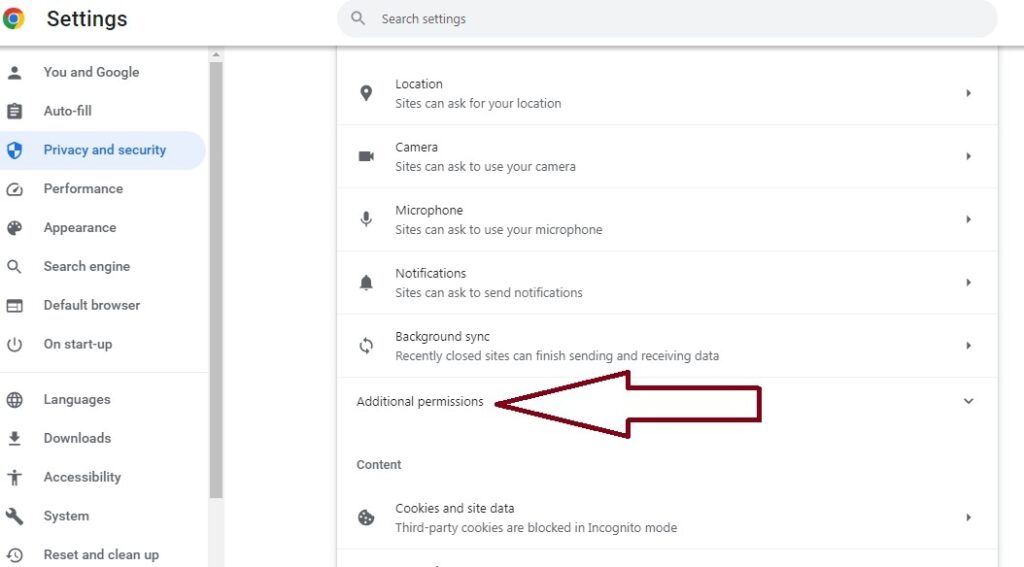The image size is (1024, 567).
Task: Go to System settings
Action: [103, 516]
